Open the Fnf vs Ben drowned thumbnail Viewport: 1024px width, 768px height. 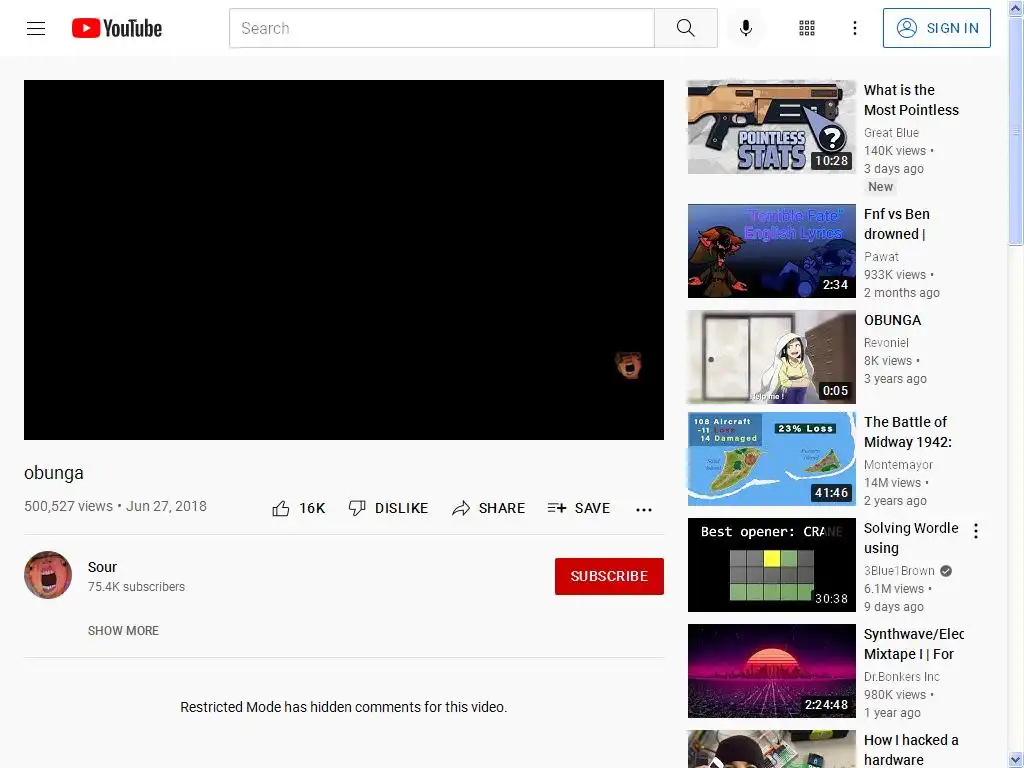pyautogui.click(x=771, y=251)
